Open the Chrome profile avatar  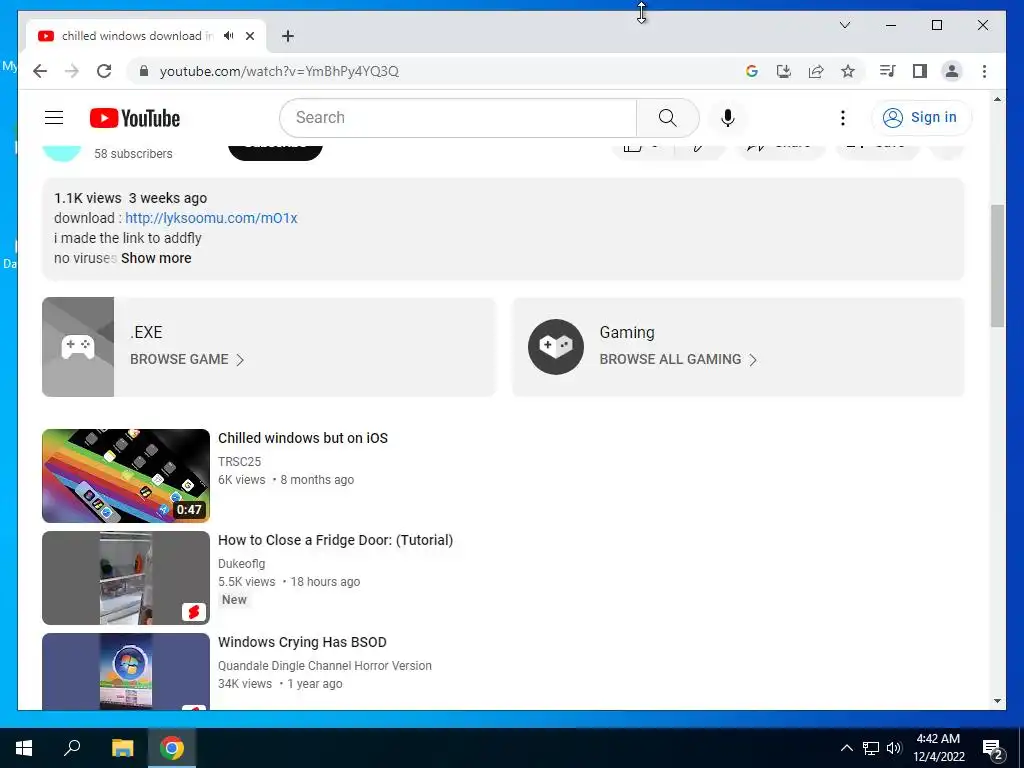952,71
